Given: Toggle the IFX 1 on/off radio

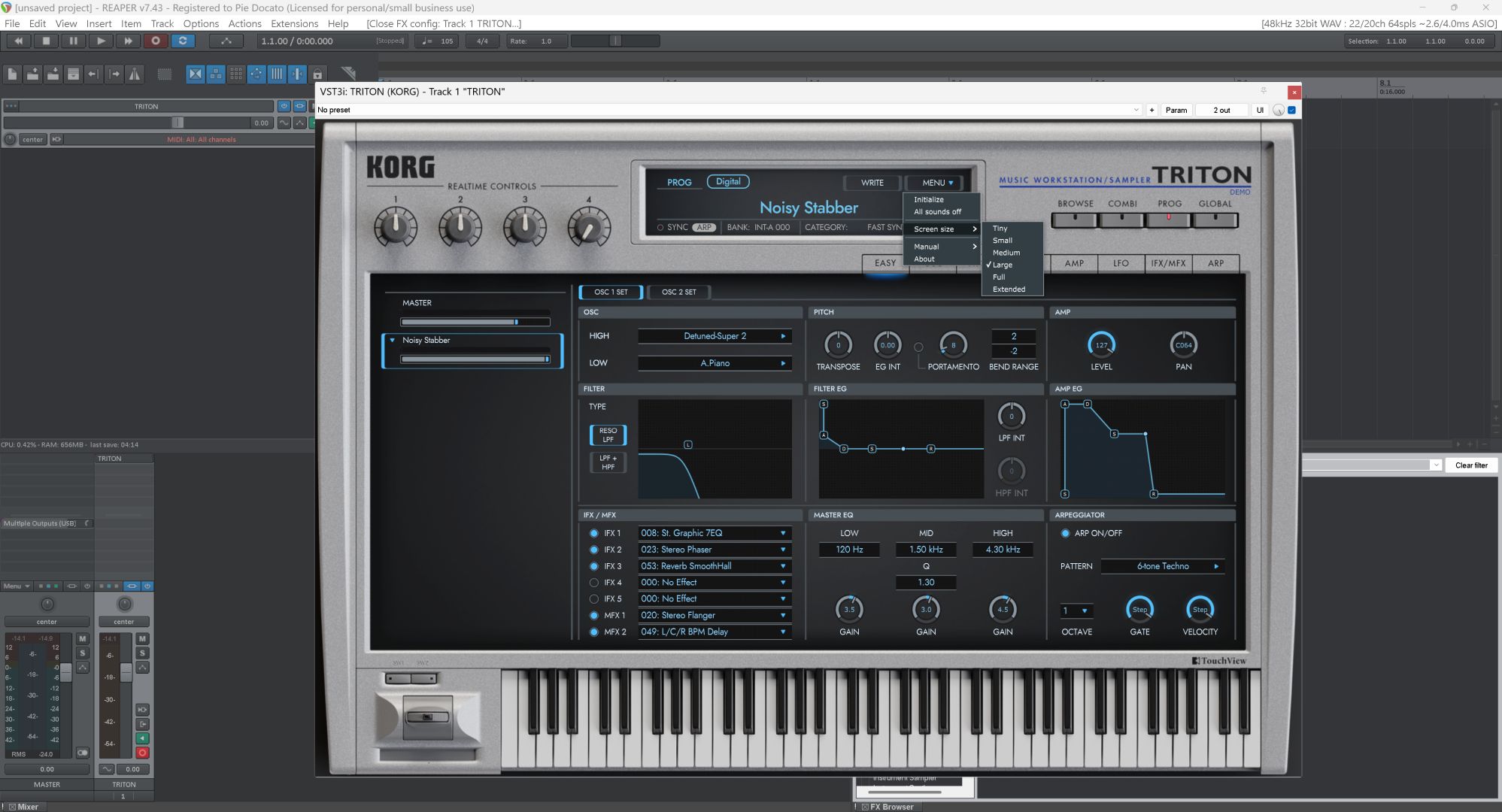Looking at the screenshot, I should coord(593,533).
